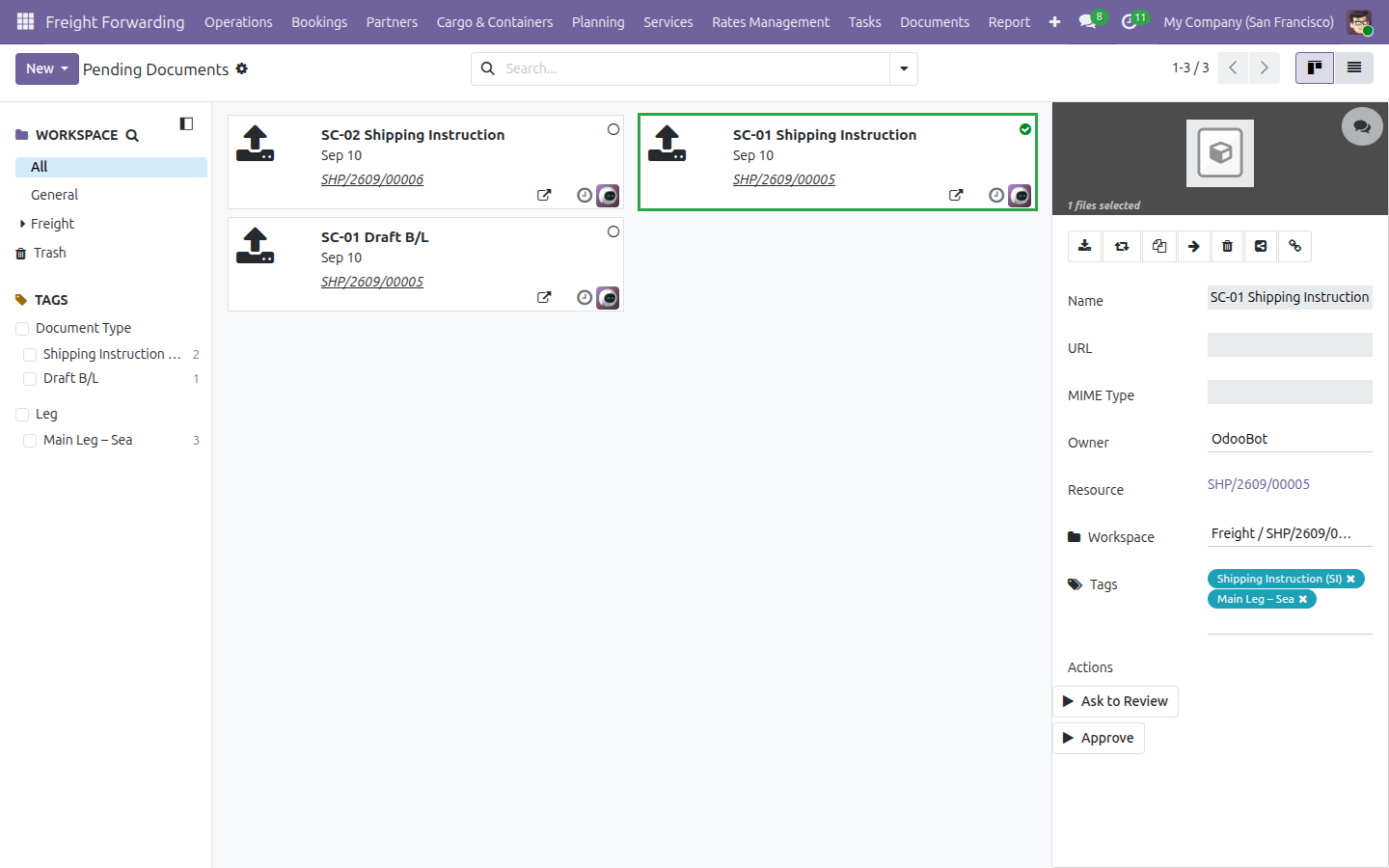Open activity clock on SC-01 Draft B/L card

(585, 297)
